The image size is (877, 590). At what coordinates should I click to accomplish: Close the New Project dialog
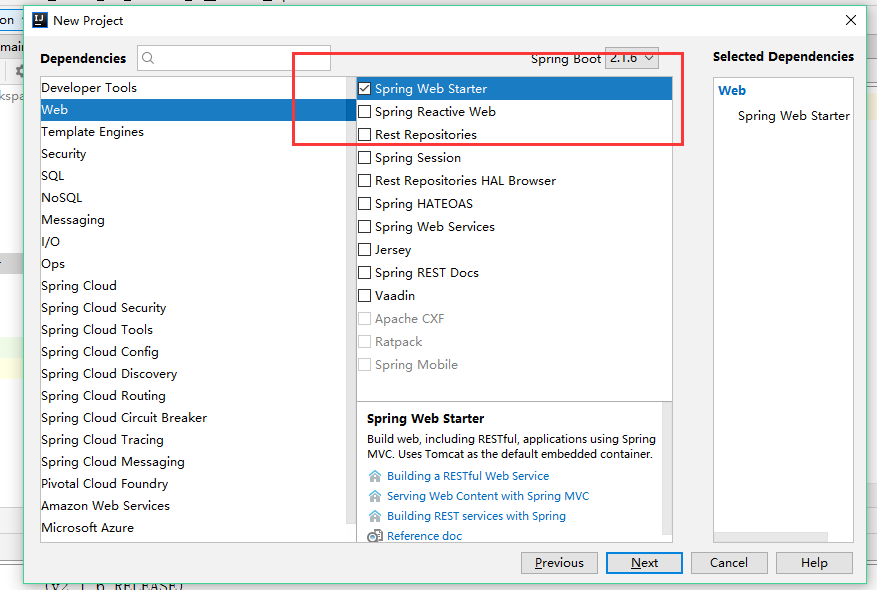[x=851, y=20]
